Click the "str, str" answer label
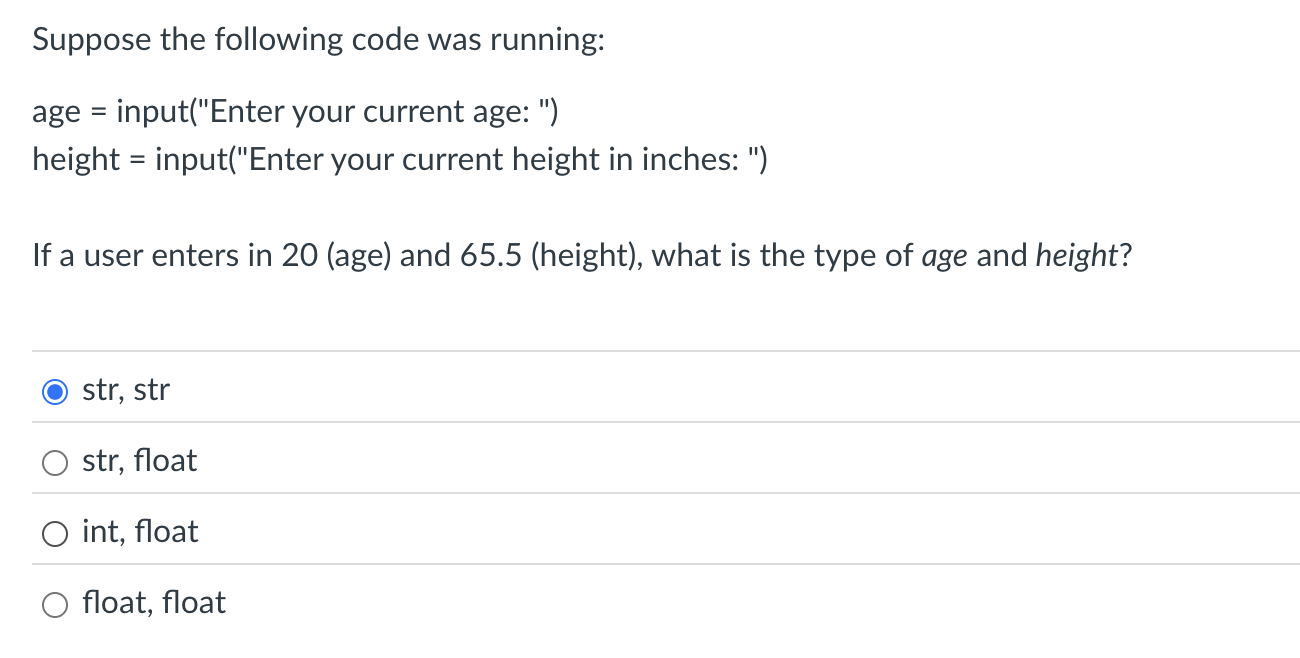Screen dimensions: 1300x658 (126, 392)
